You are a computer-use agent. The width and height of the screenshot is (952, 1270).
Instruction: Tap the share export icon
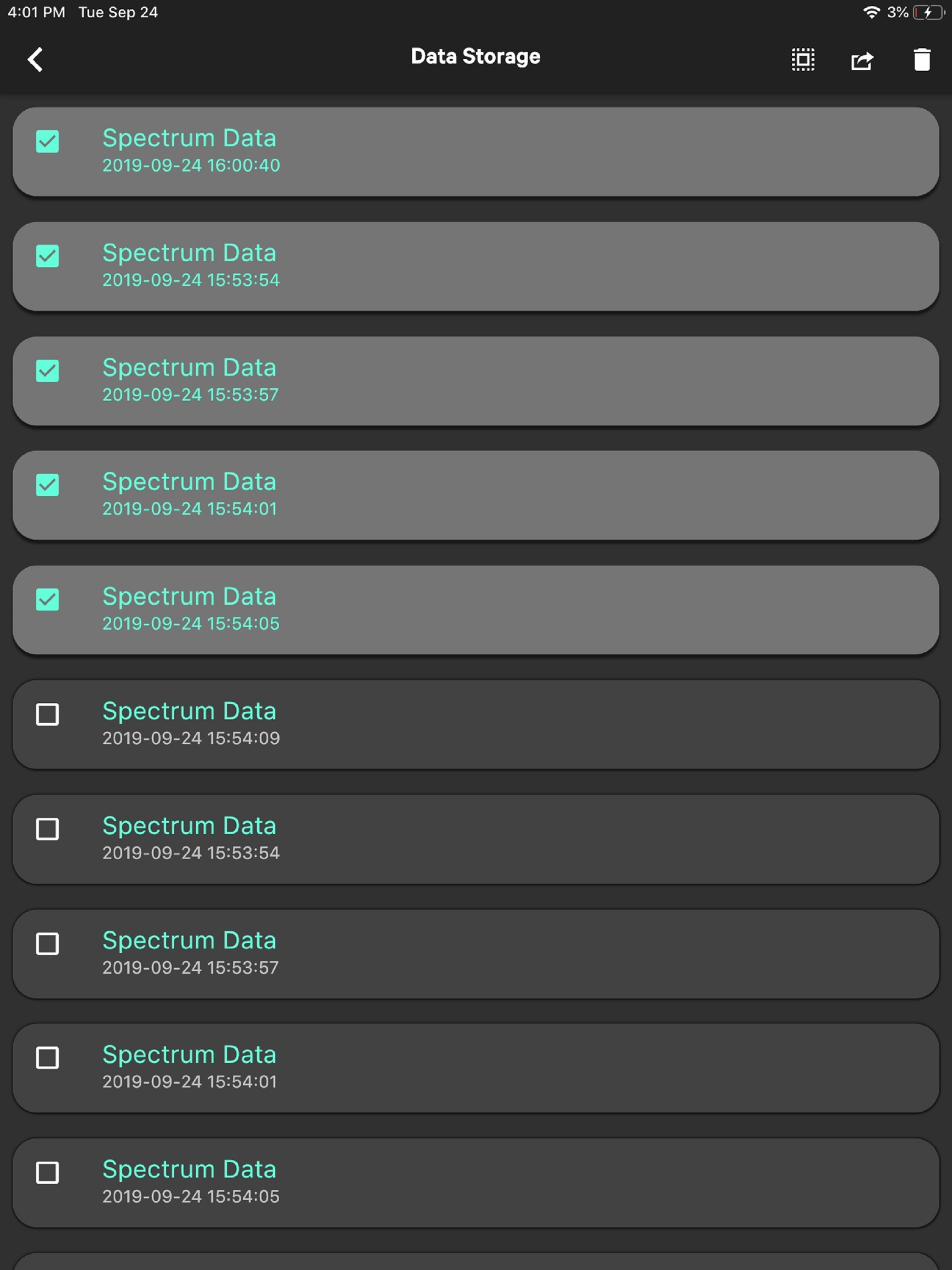tap(862, 60)
